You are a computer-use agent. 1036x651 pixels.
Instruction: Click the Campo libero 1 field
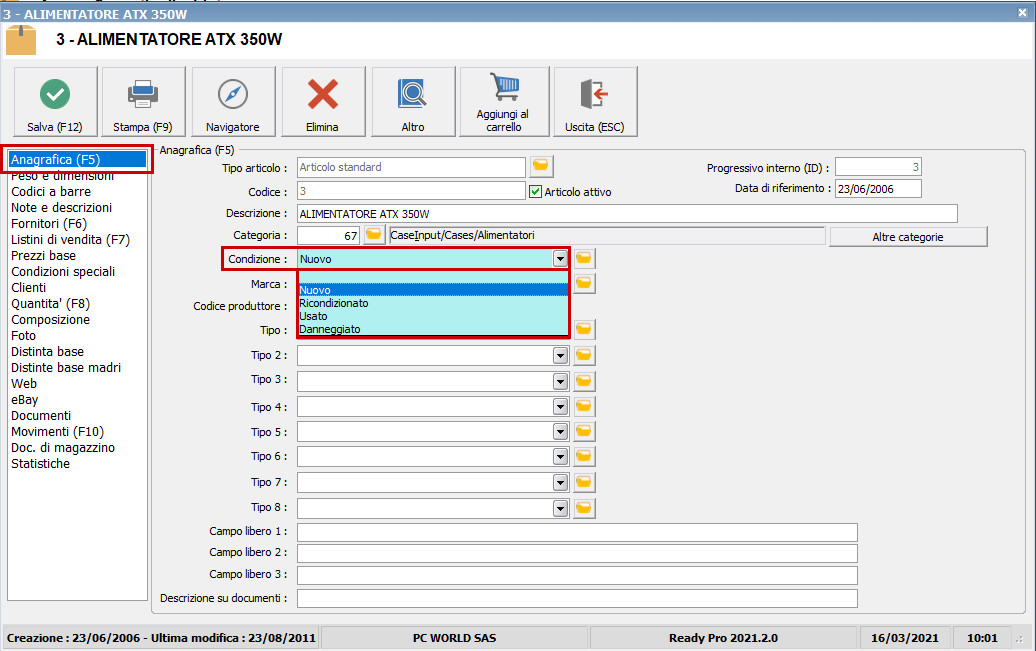[577, 532]
